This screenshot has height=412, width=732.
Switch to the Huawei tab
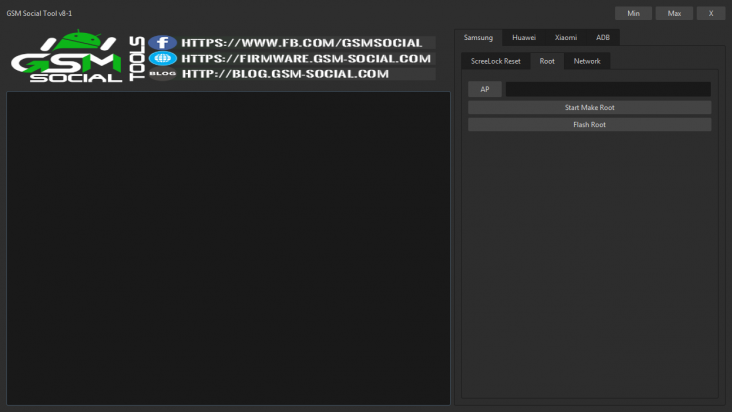[x=524, y=37]
